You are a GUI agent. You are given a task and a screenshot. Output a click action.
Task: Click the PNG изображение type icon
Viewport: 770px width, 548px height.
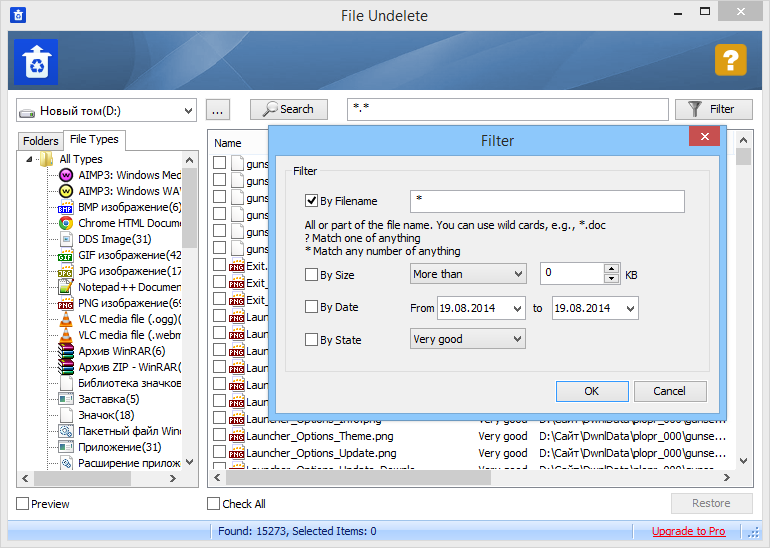point(66,303)
